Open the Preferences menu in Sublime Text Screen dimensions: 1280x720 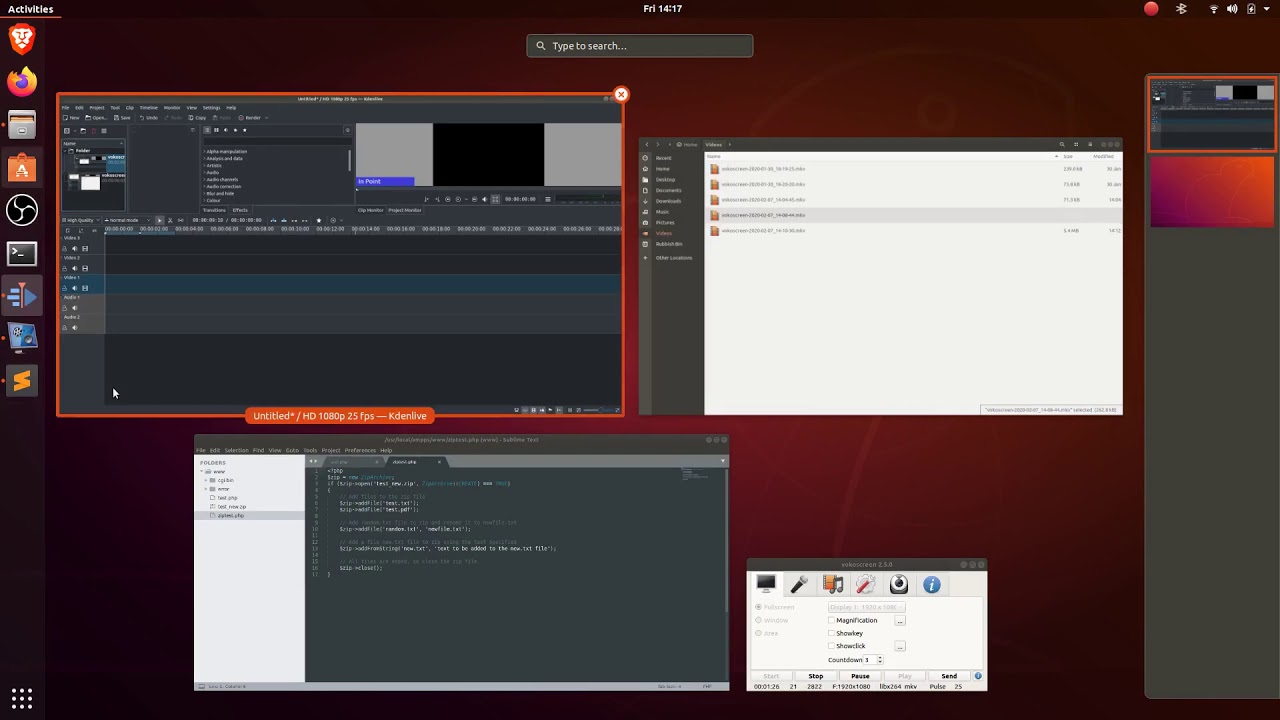(x=360, y=450)
